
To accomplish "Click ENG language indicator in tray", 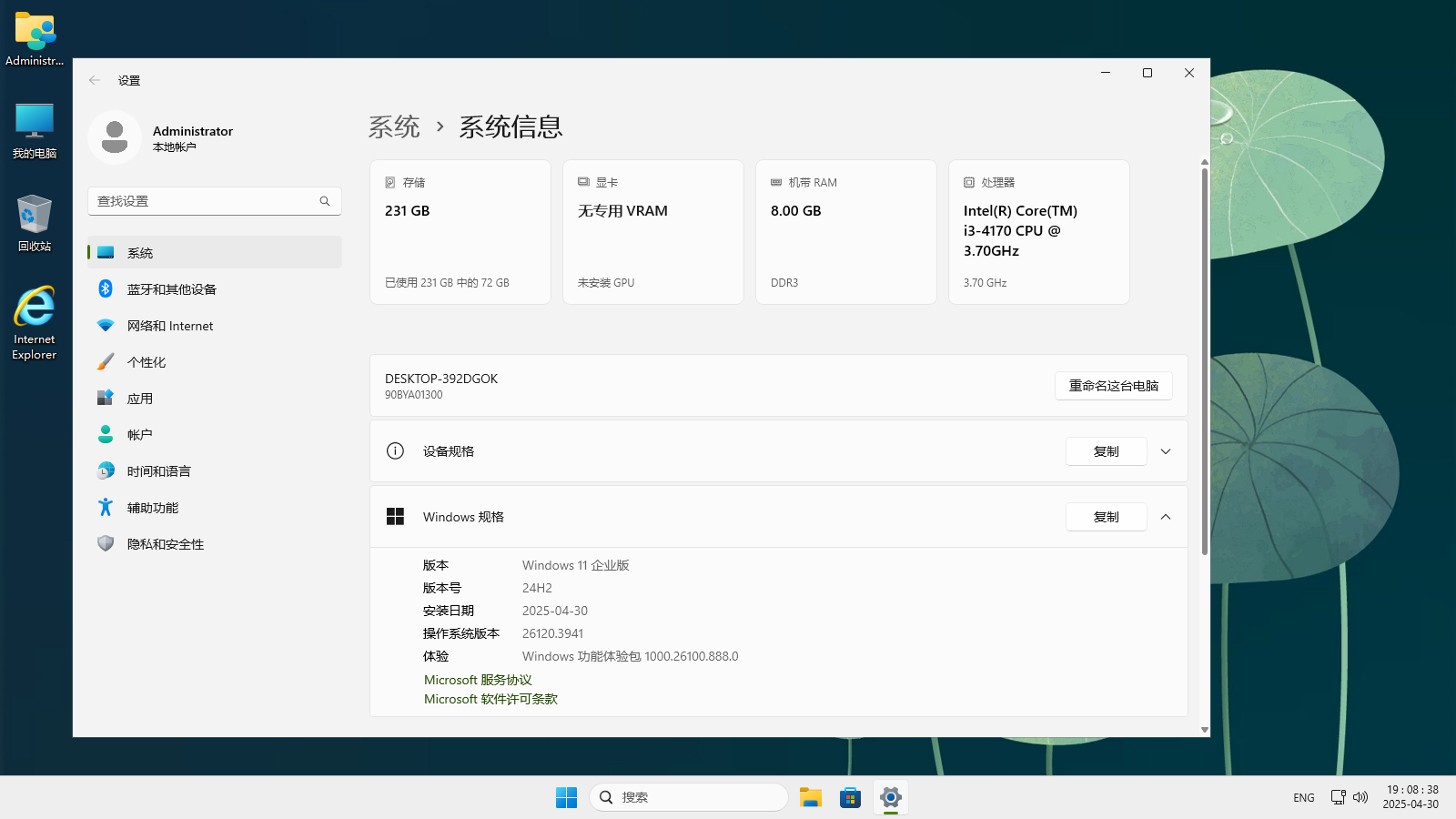I will point(1304,797).
